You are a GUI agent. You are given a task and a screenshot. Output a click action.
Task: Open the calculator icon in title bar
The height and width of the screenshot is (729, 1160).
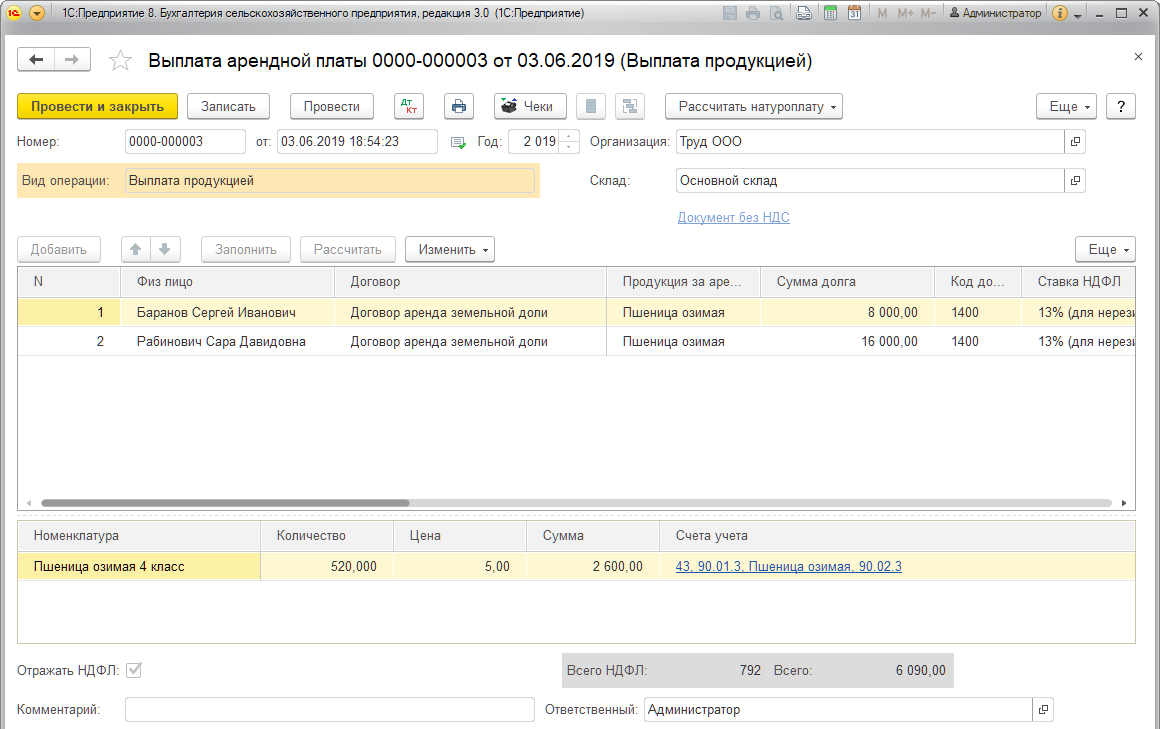pyautogui.click(x=830, y=13)
